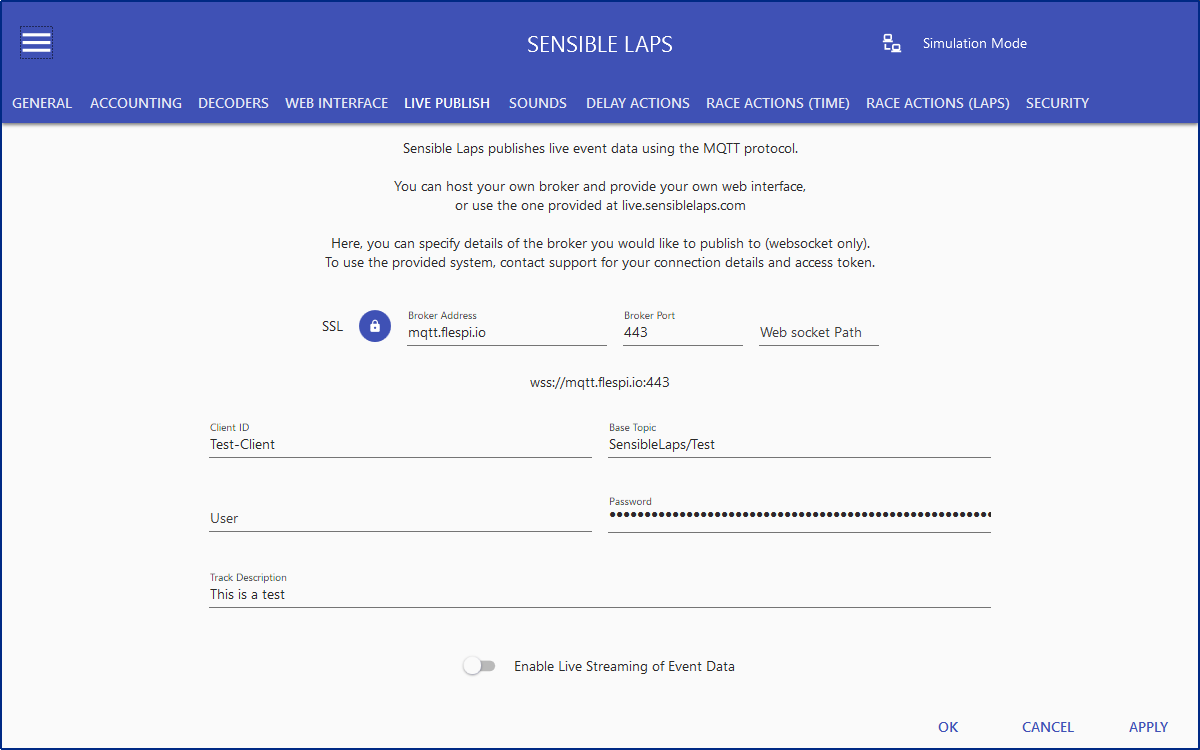Screen dimensions: 1200x750
Task: Open Race Actions (Laps) tab
Action: coord(938,103)
